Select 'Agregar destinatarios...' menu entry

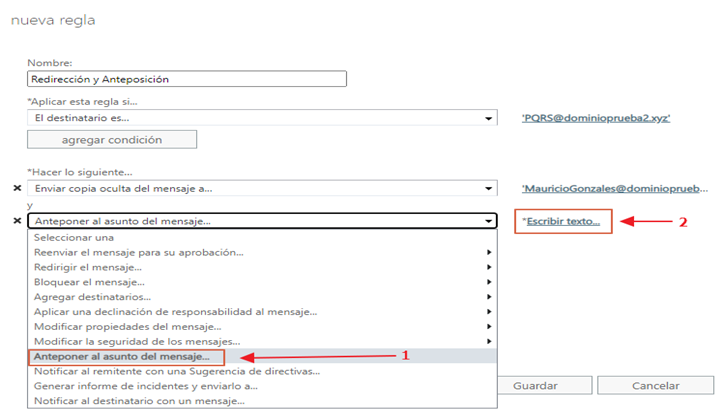pyautogui.click(x=92, y=297)
